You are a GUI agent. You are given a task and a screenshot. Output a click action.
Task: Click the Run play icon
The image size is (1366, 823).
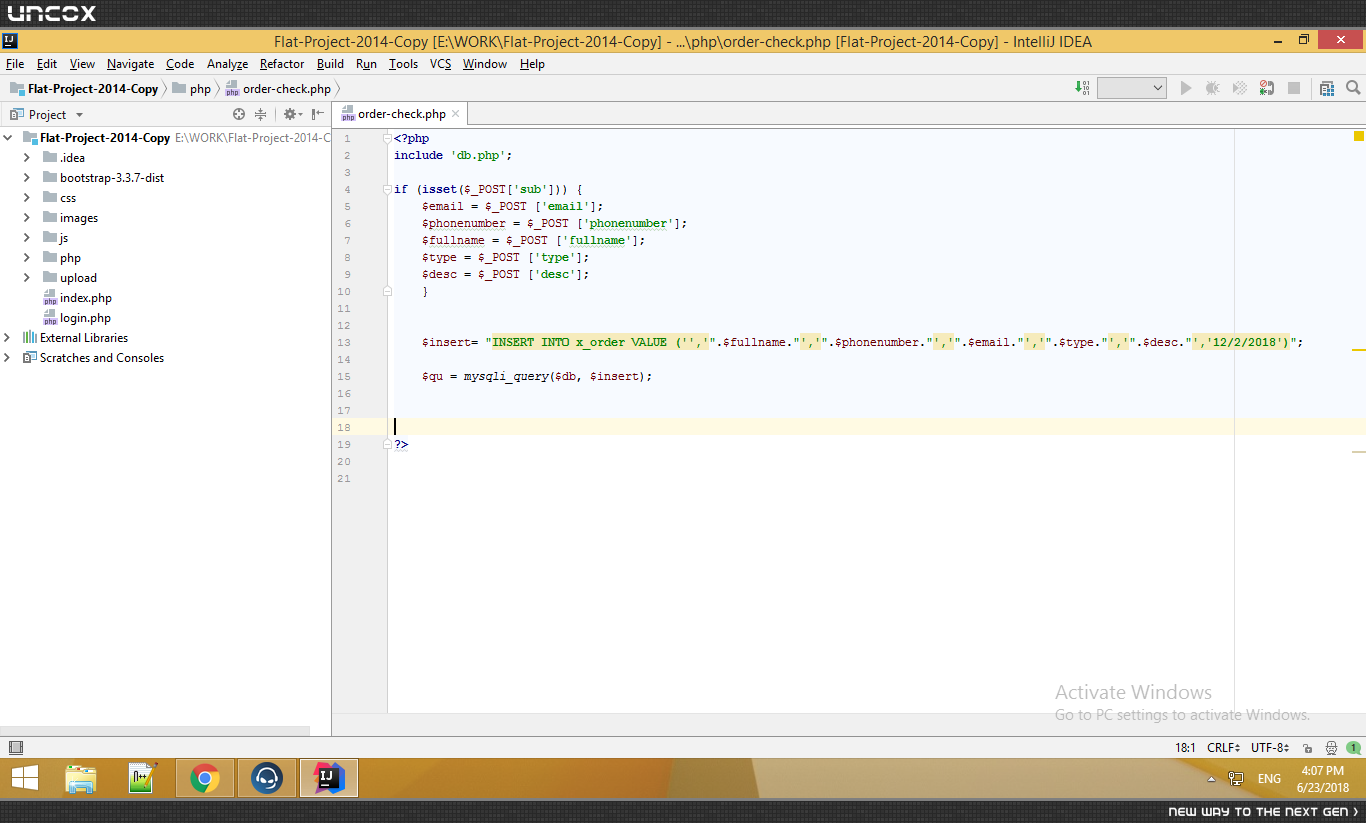(1186, 88)
